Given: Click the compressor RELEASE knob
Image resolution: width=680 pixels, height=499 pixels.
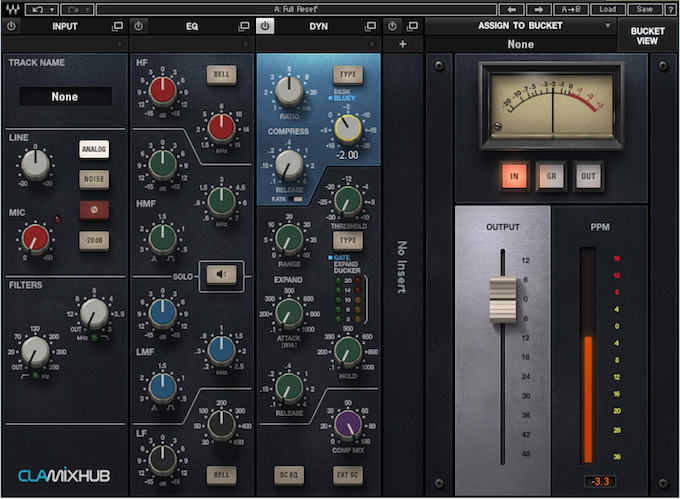Looking at the screenshot, I should point(289,165).
